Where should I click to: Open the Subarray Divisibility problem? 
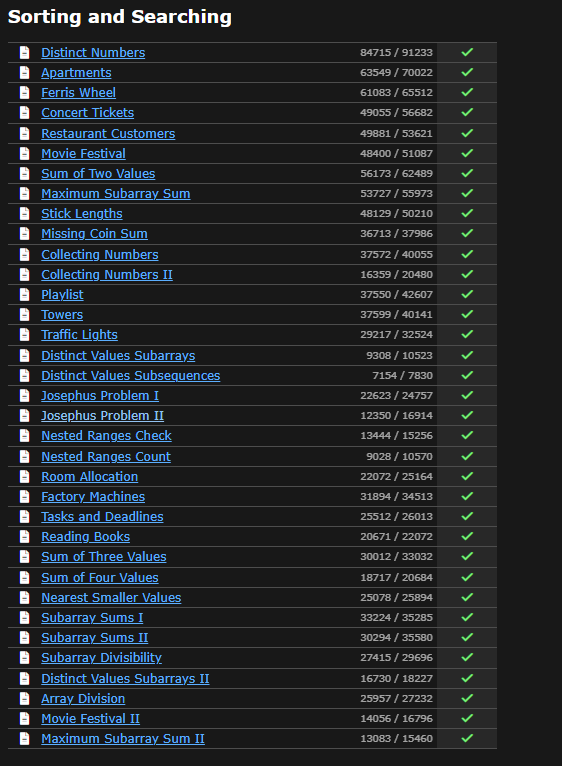[101, 659]
